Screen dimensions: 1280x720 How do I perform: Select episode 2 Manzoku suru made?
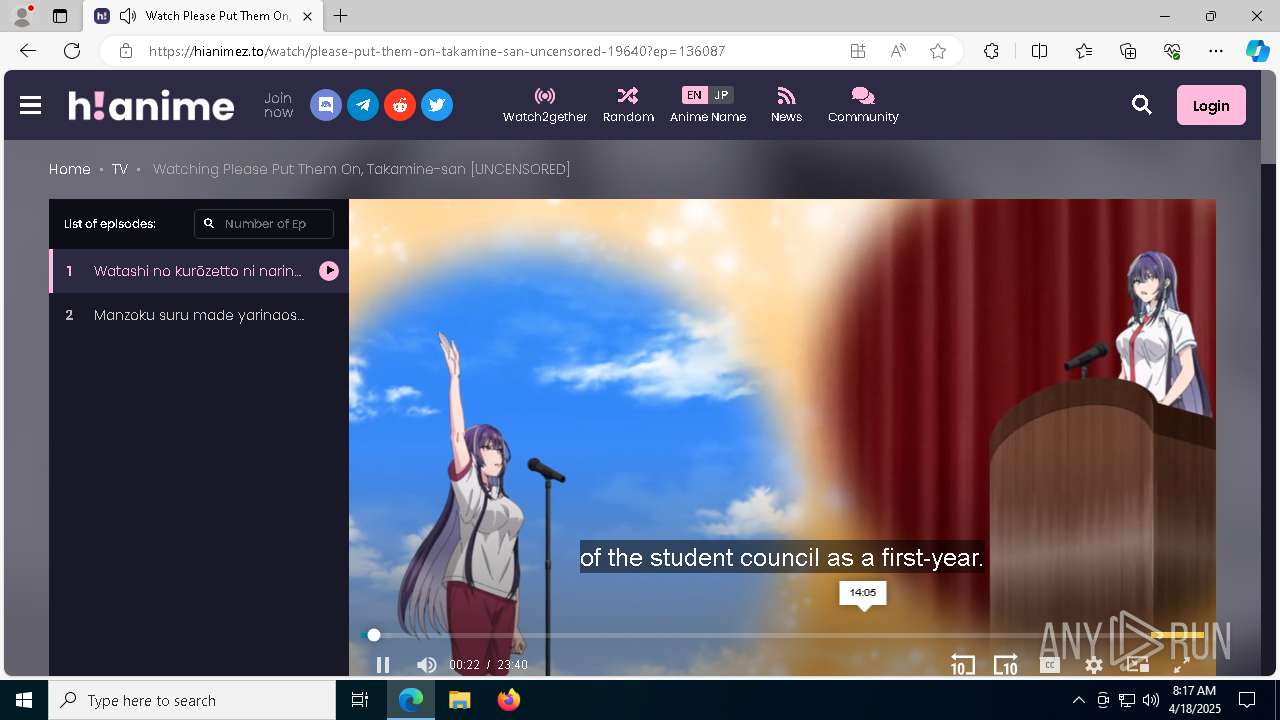coord(199,315)
